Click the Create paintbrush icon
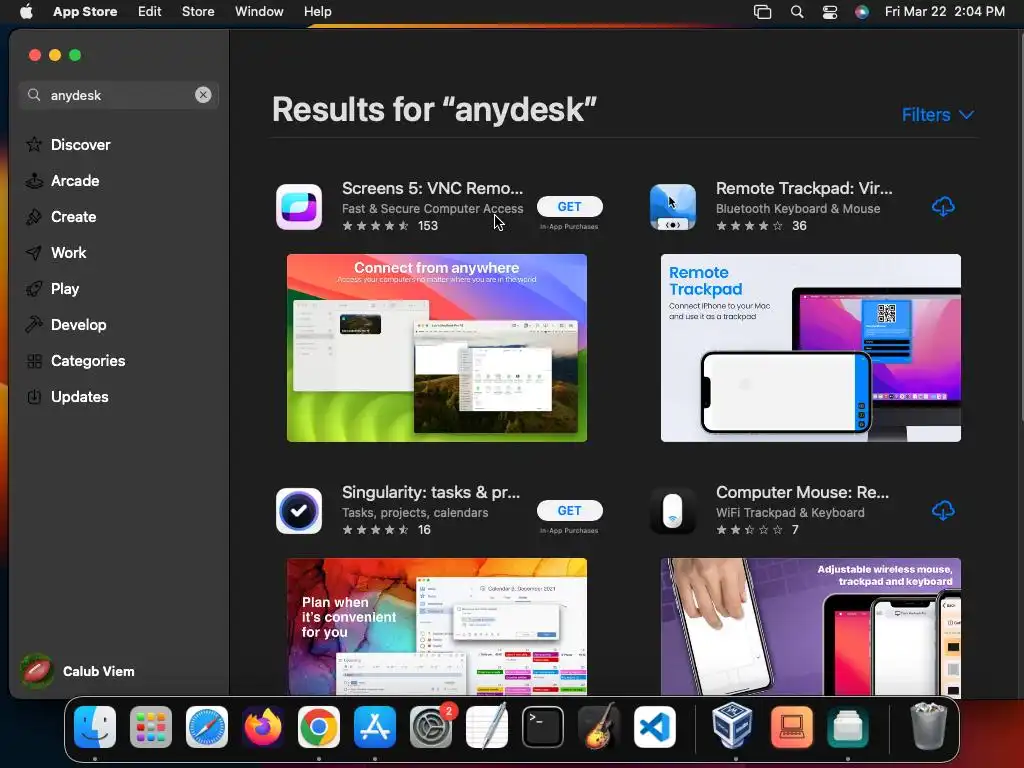 (34, 217)
